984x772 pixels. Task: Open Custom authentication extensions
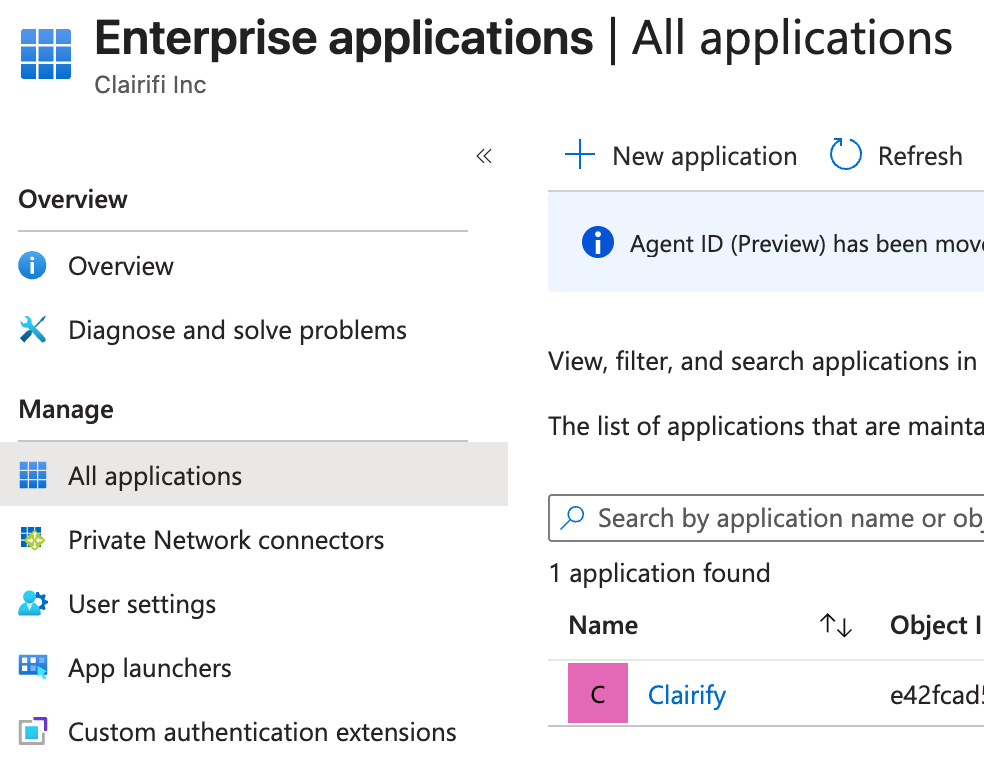coord(262,732)
